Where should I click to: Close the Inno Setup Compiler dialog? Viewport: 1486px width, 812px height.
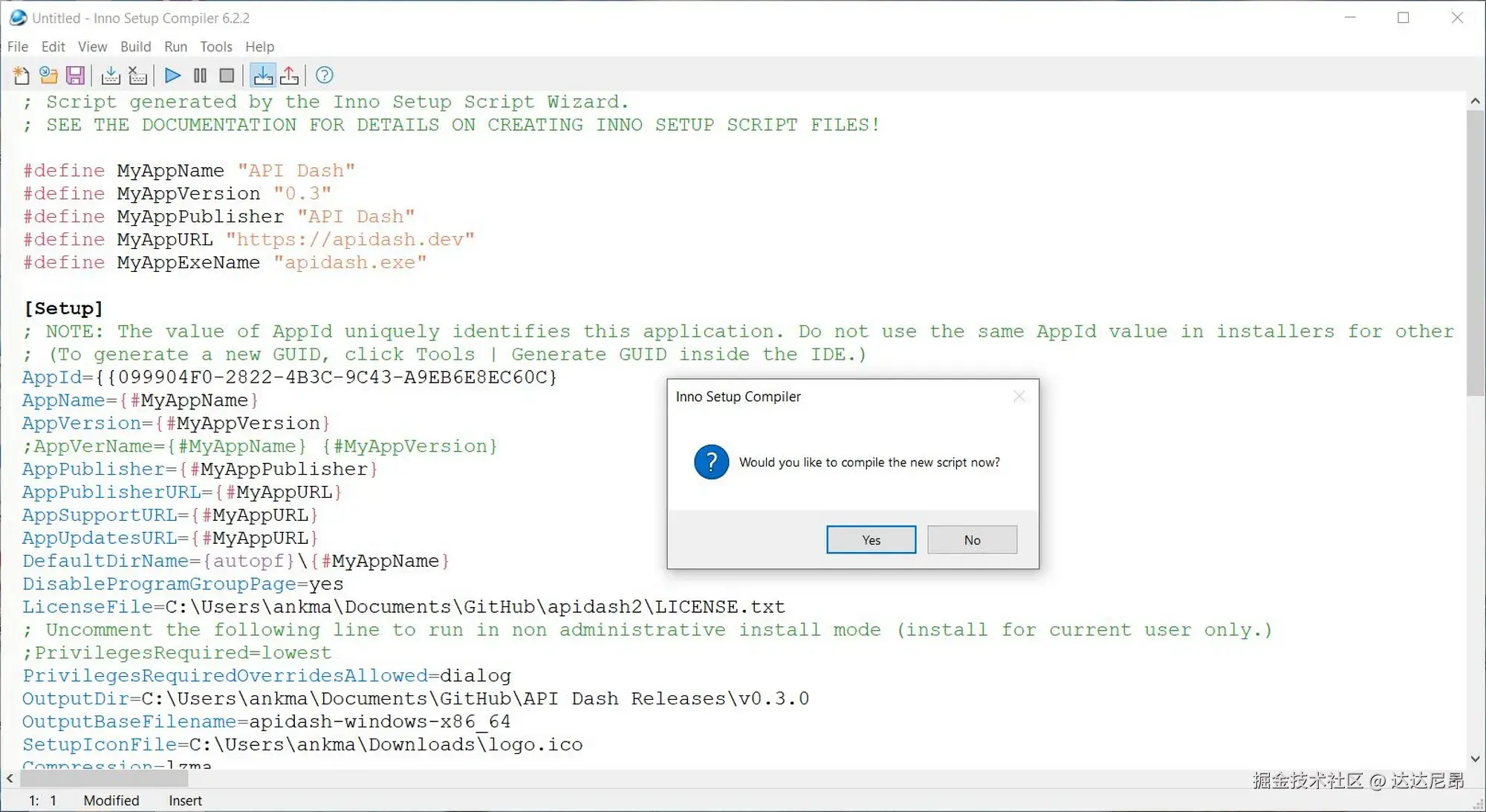pyautogui.click(x=1019, y=397)
